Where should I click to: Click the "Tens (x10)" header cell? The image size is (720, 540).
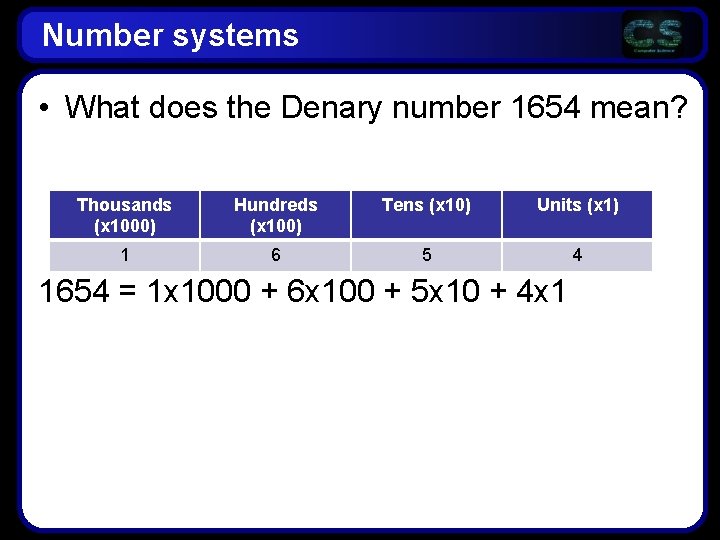(427, 214)
